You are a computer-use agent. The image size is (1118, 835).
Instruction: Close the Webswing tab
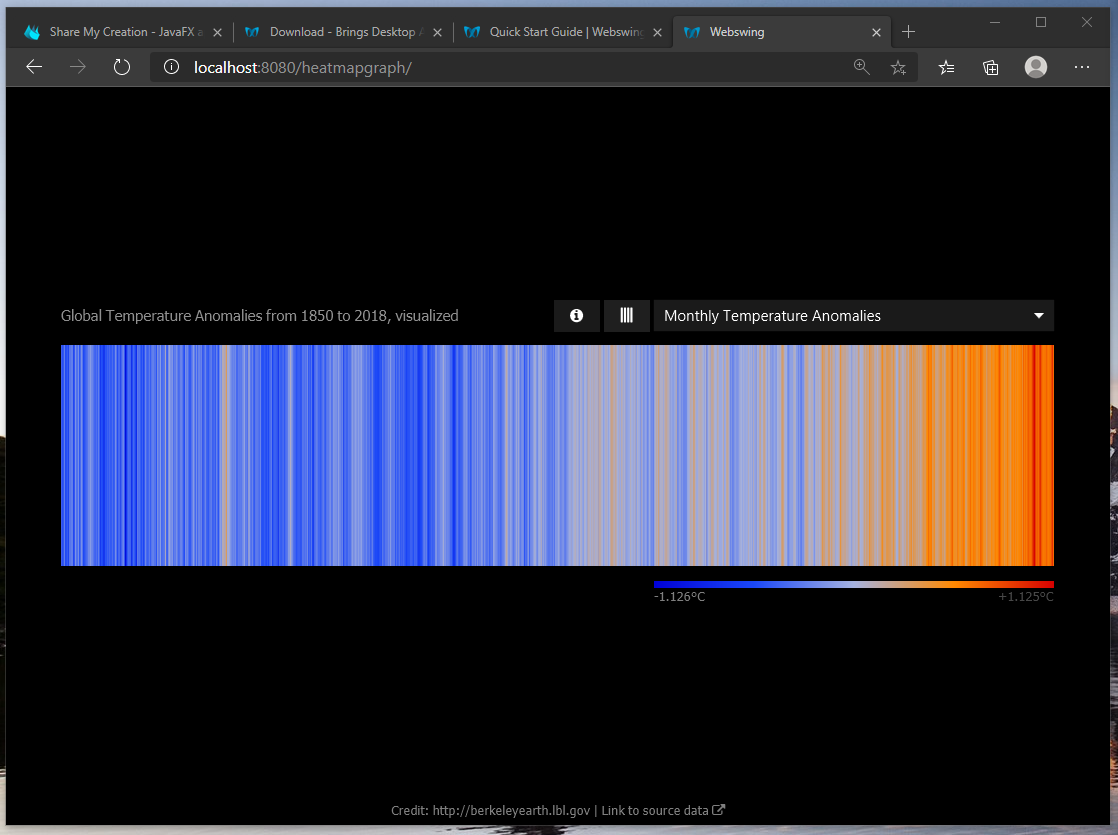(x=876, y=32)
